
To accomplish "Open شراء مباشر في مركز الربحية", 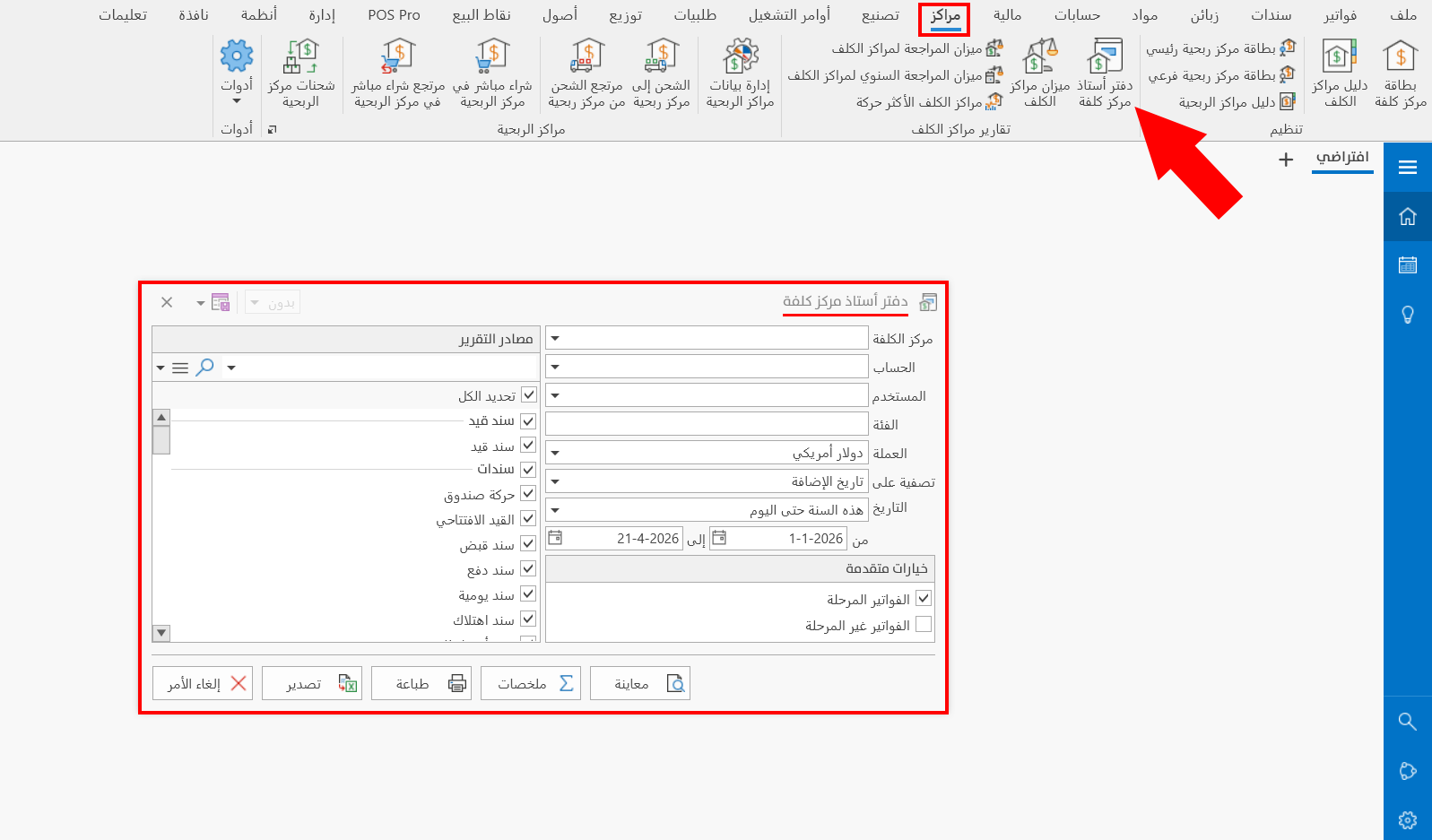I will coord(492,74).
